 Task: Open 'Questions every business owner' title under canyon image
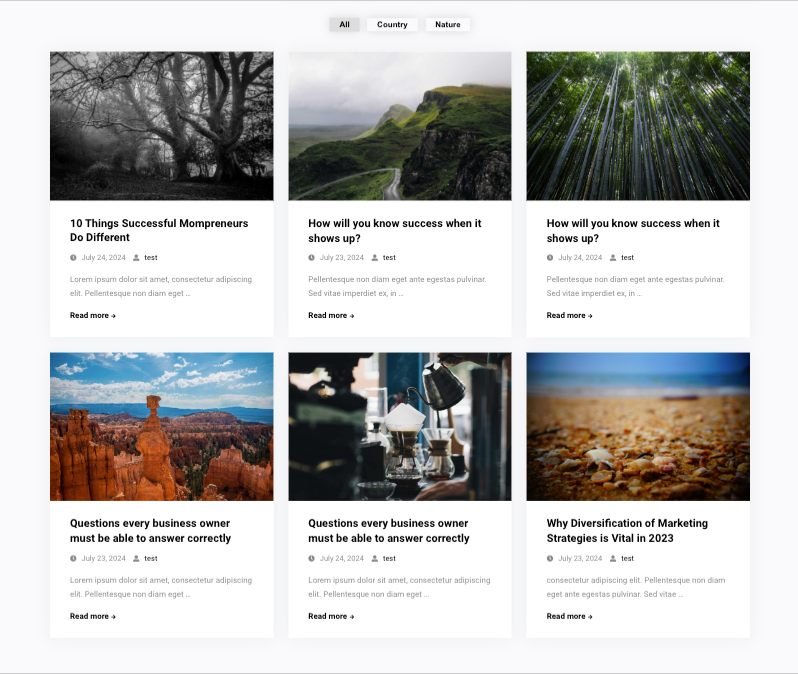click(x=150, y=530)
